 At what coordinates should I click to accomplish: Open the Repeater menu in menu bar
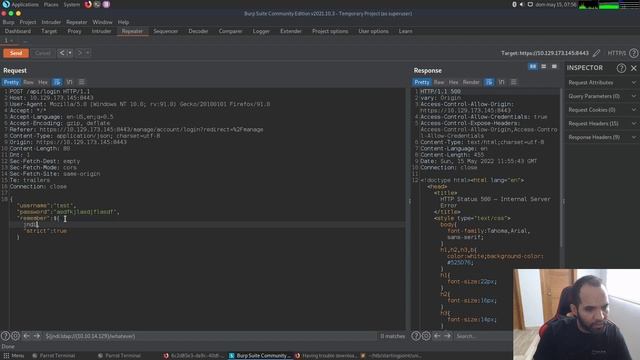[x=77, y=22]
